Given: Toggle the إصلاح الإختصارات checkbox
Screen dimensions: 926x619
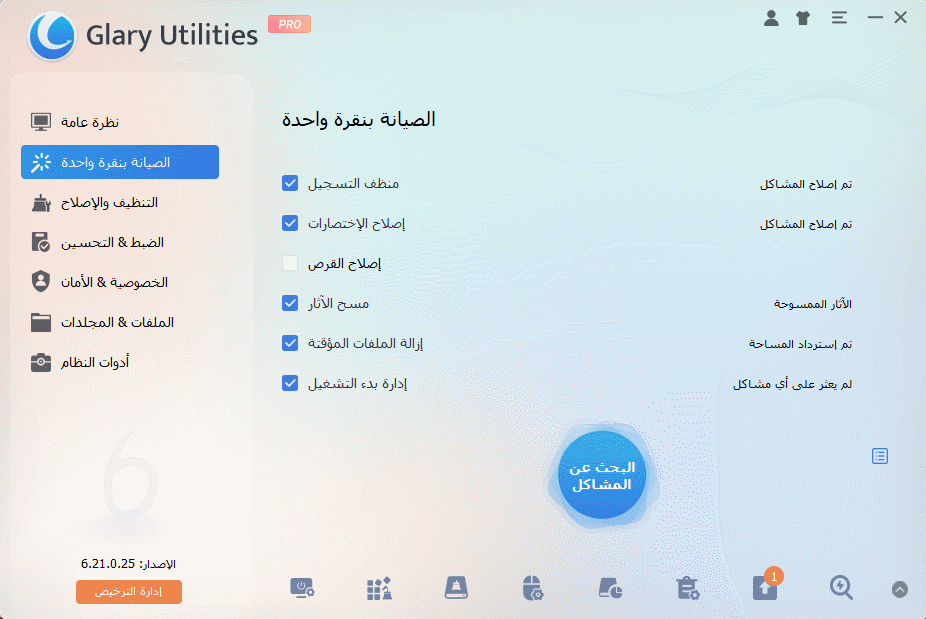Looking at the screenshot, I should tap(290, 223).
